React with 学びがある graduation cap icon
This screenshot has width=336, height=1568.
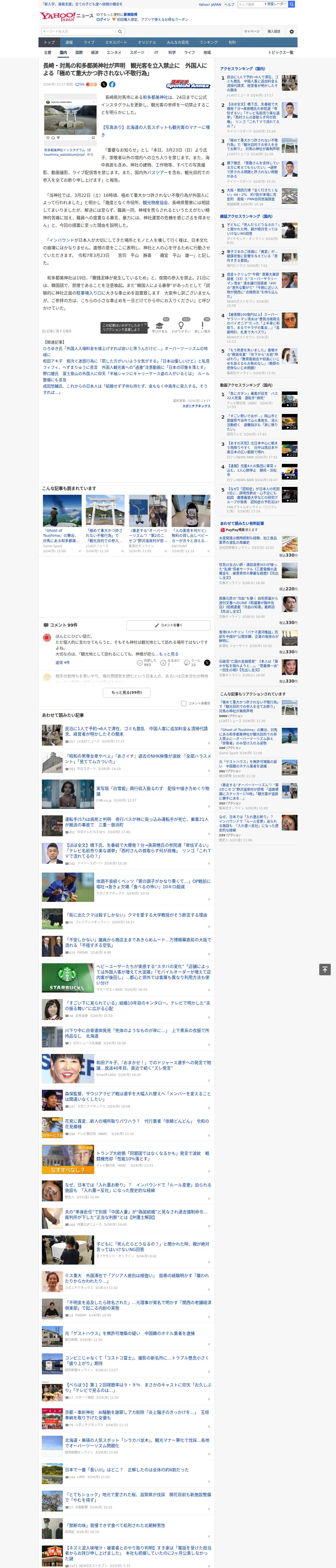pyautogui.click(x=160, y=326)
